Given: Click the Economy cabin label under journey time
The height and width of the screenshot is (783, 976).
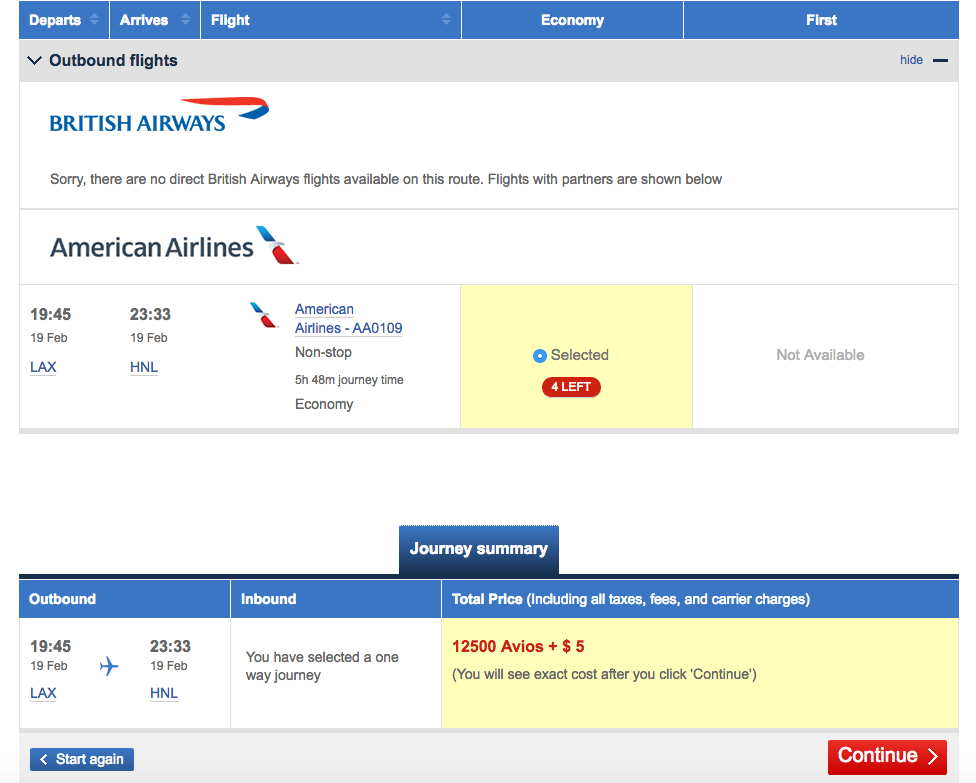Looking at the screenshot, I should (x=324, y=405).
